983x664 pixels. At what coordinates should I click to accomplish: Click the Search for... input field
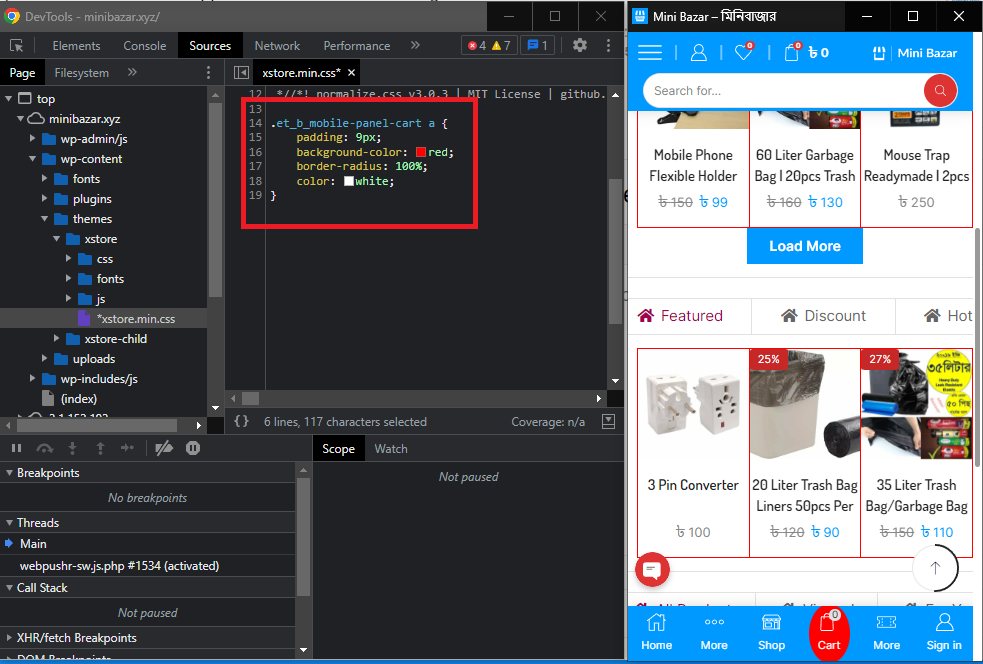(x=783, y=91)
